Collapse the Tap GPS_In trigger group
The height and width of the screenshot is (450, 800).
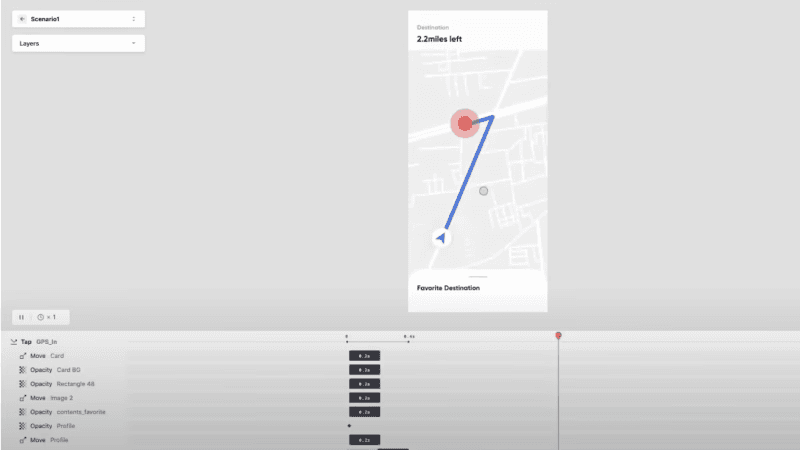point(14,342)
